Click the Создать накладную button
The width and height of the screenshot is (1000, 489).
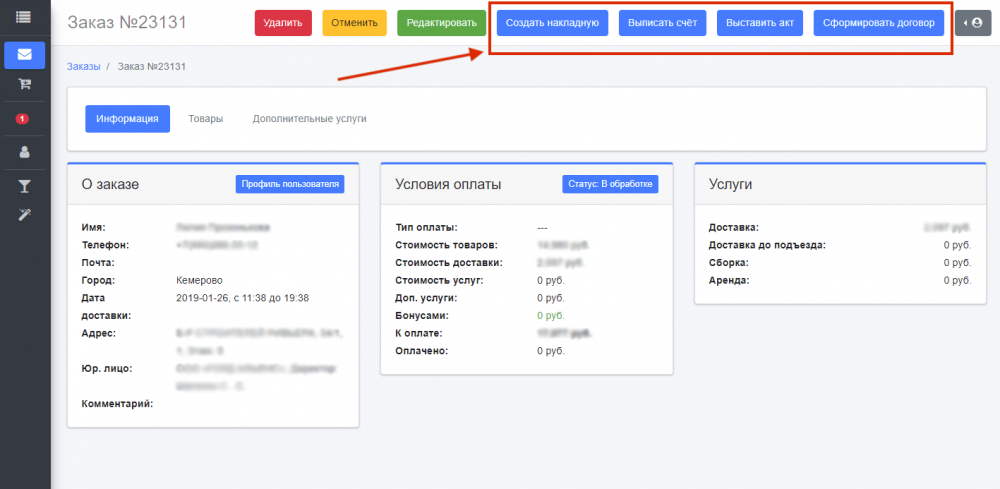pyautogui.click(x=552, y=23)
